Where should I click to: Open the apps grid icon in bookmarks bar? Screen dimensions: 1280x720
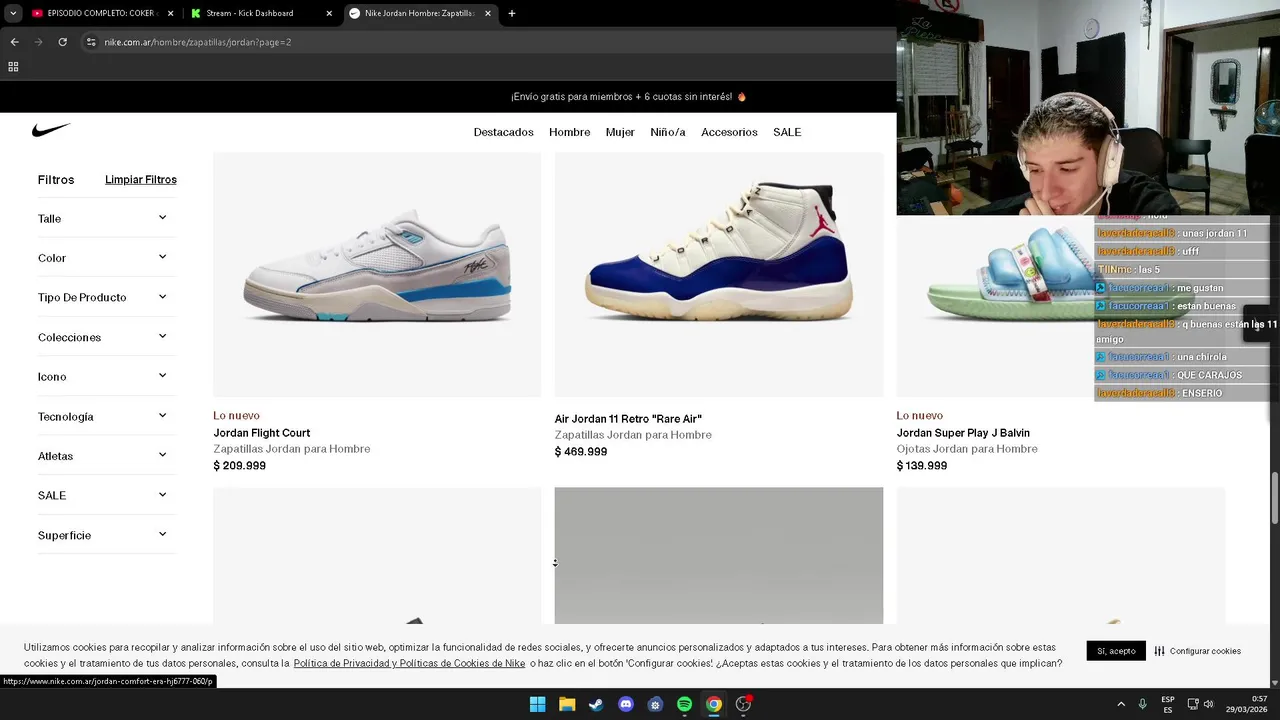pyautogui.click(x=13, y=67)
